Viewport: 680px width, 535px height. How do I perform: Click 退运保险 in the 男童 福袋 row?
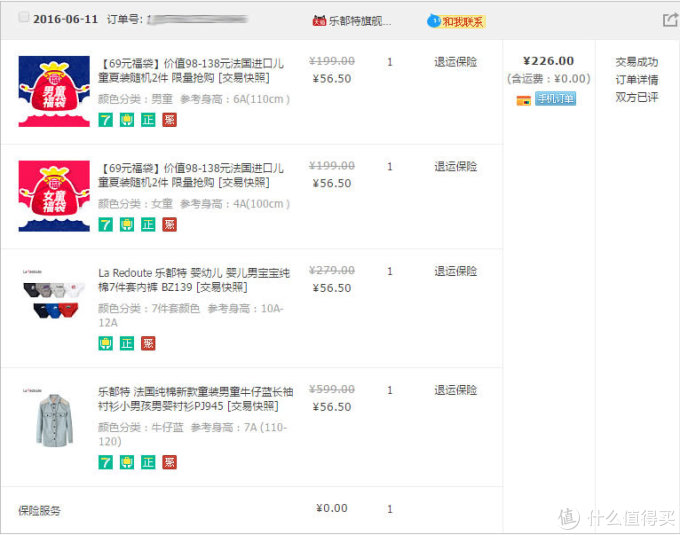coord(456,62)
